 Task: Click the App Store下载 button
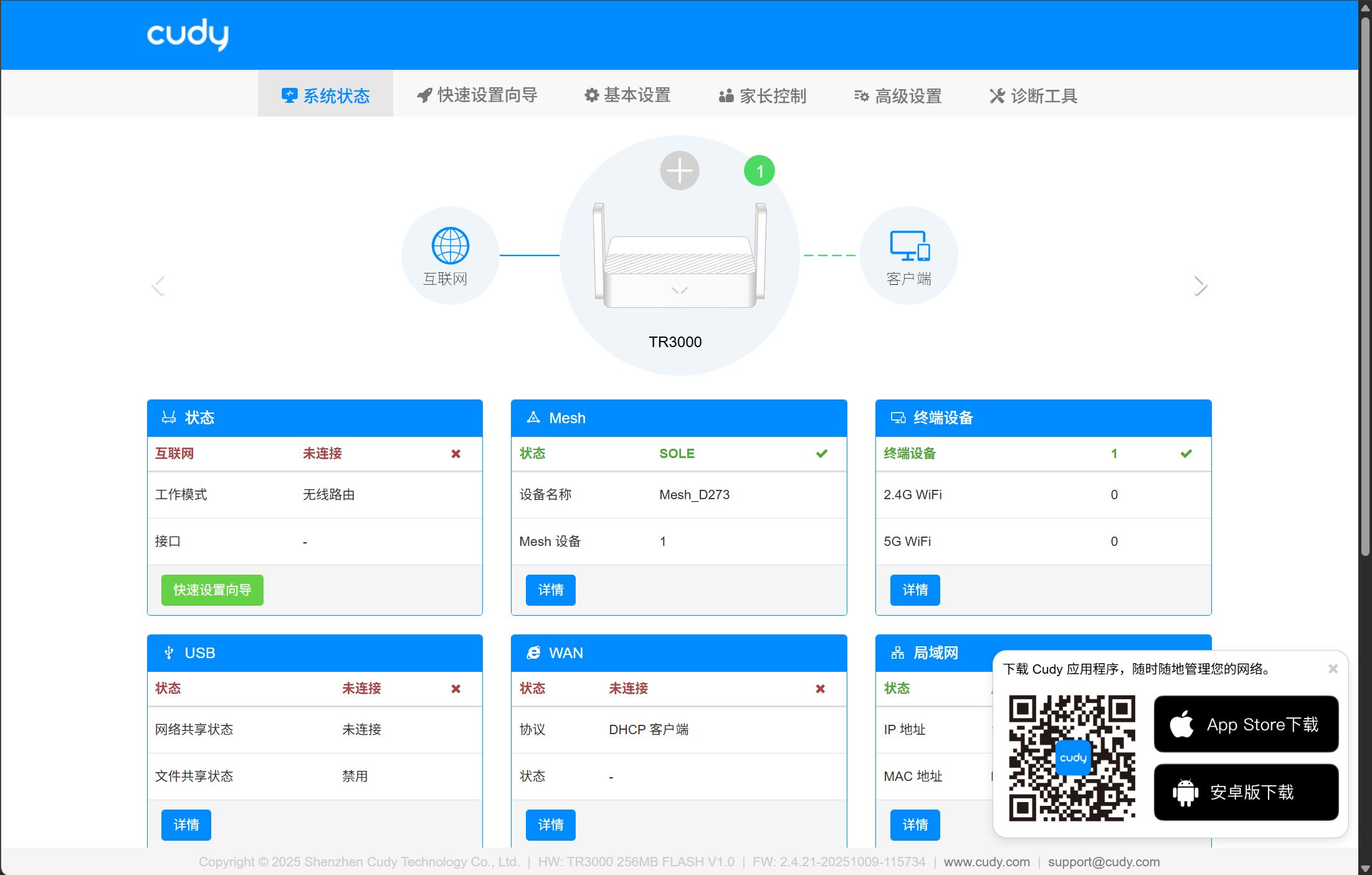tap(1246, 724)
